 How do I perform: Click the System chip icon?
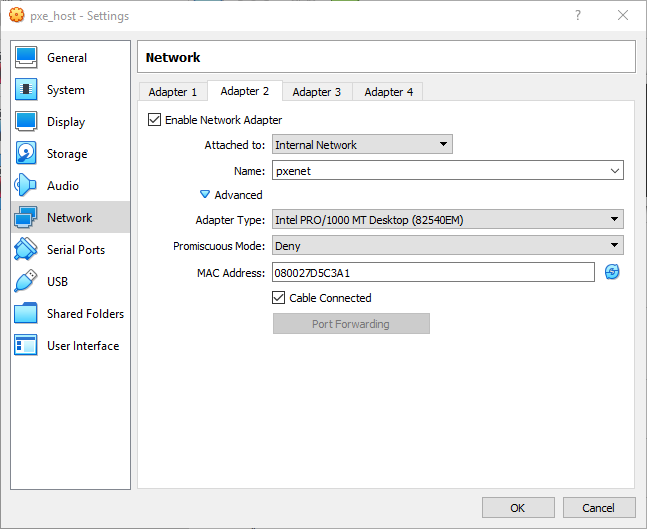(x=26, y=90)
